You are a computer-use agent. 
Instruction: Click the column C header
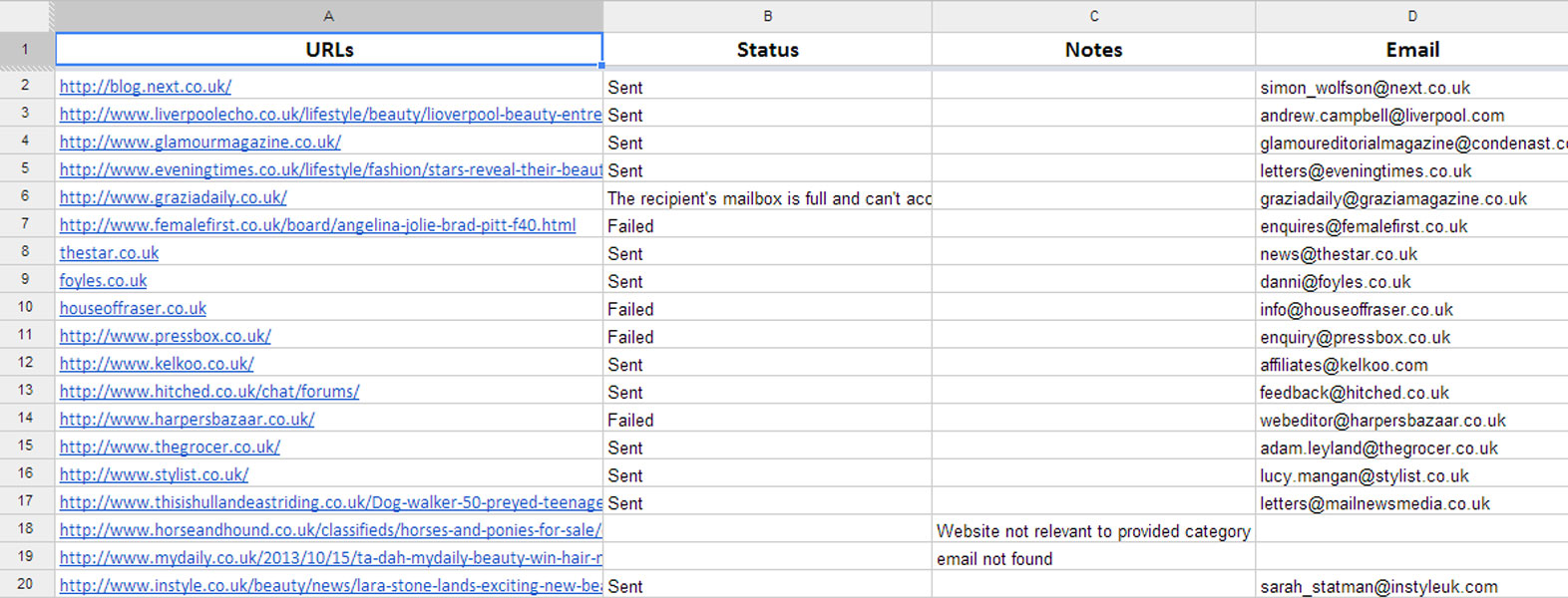pos(1093,16)
